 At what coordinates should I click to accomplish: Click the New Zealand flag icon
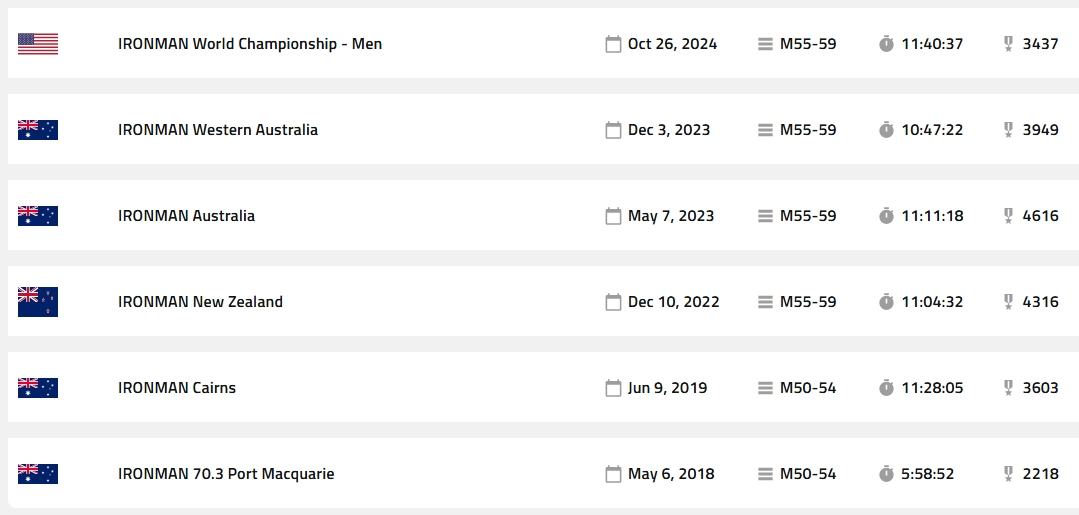point(38,302)
